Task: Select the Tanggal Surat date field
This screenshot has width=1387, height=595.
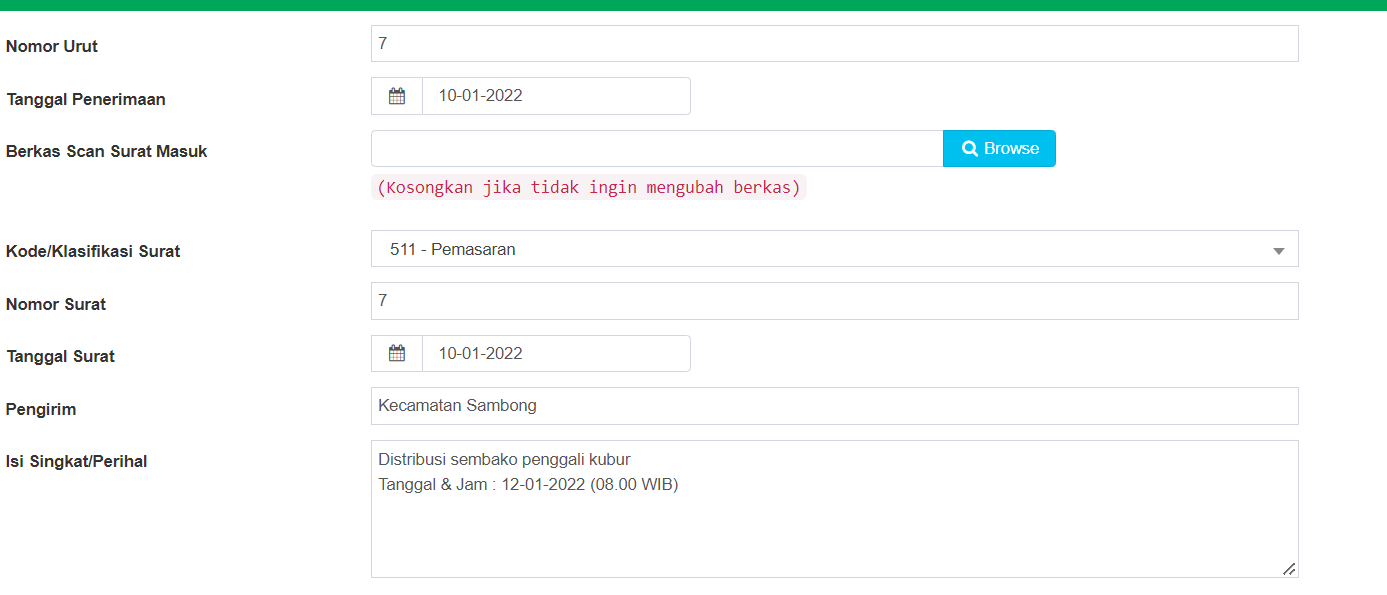Action: click(556, 352)
